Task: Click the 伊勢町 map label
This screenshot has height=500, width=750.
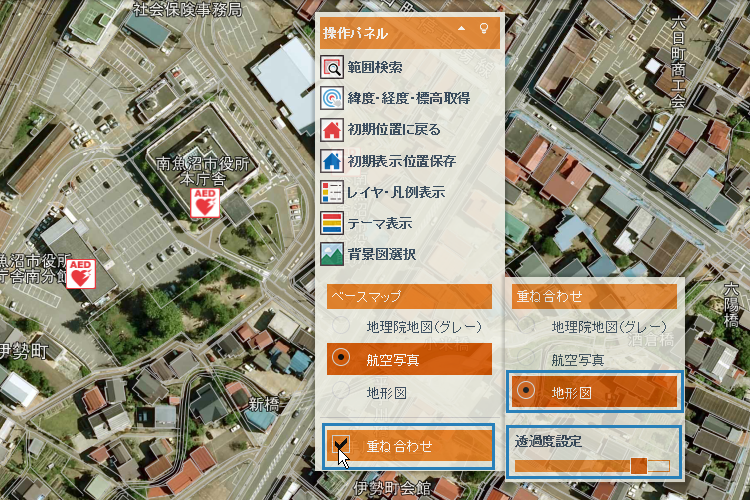Action: point(23,352)
